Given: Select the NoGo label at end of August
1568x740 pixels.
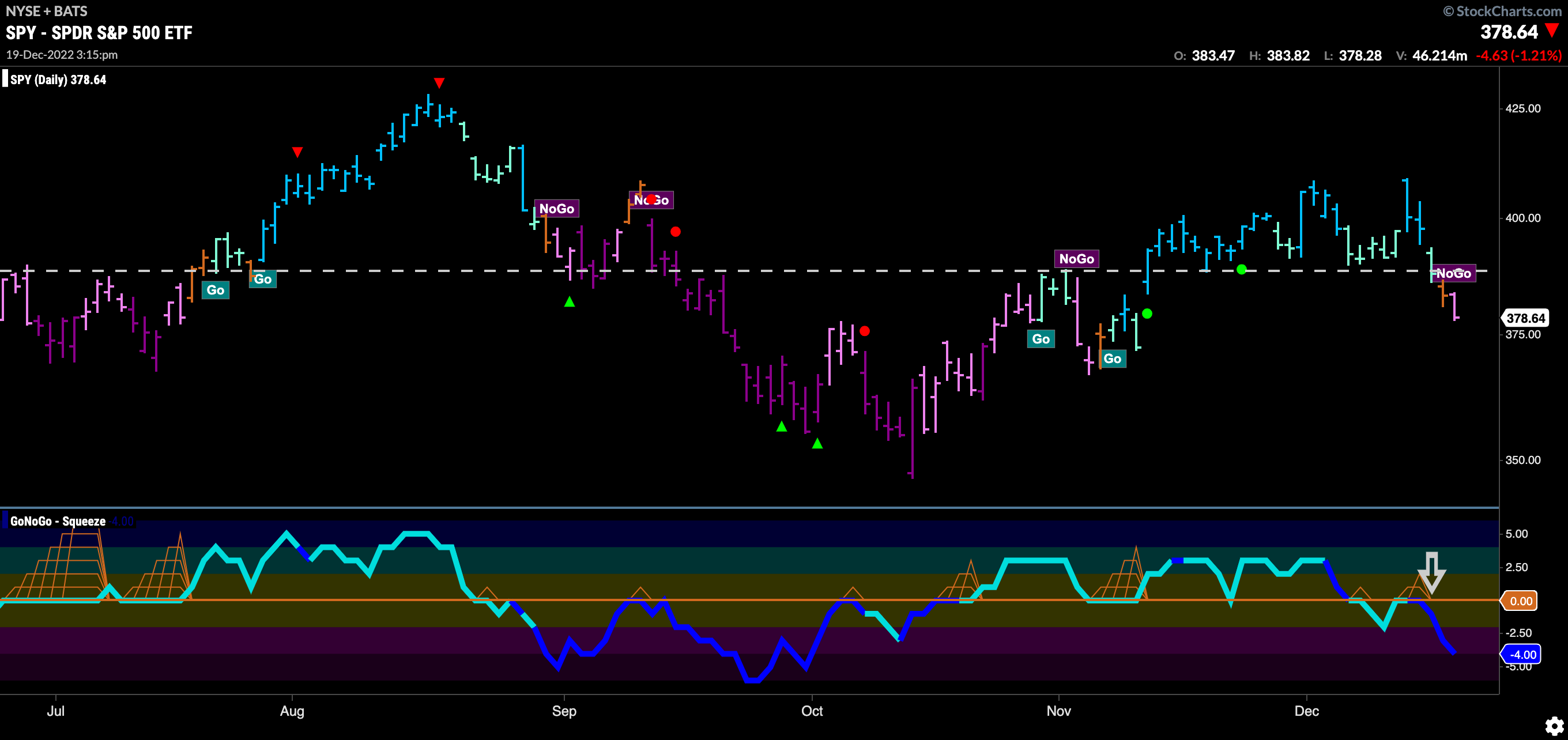Looking at the screenshot, I should (556, 209).
